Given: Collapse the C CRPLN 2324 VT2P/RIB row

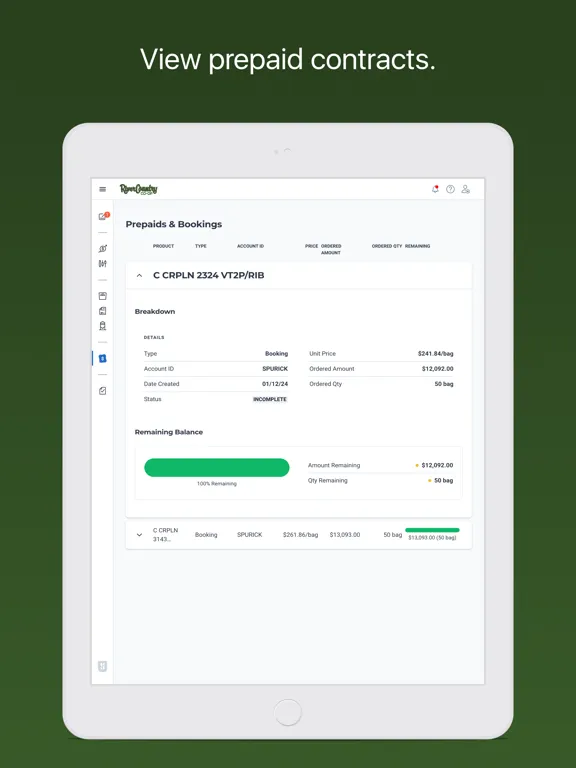Looking at the screenshot, I should (139, 276).
